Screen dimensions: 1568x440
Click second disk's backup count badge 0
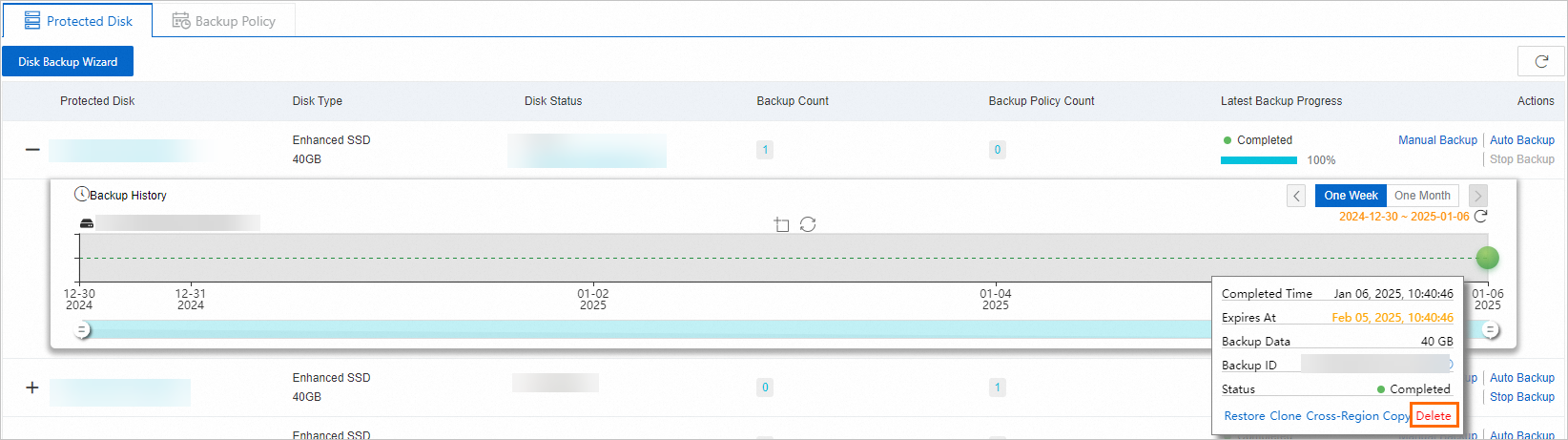765,388
